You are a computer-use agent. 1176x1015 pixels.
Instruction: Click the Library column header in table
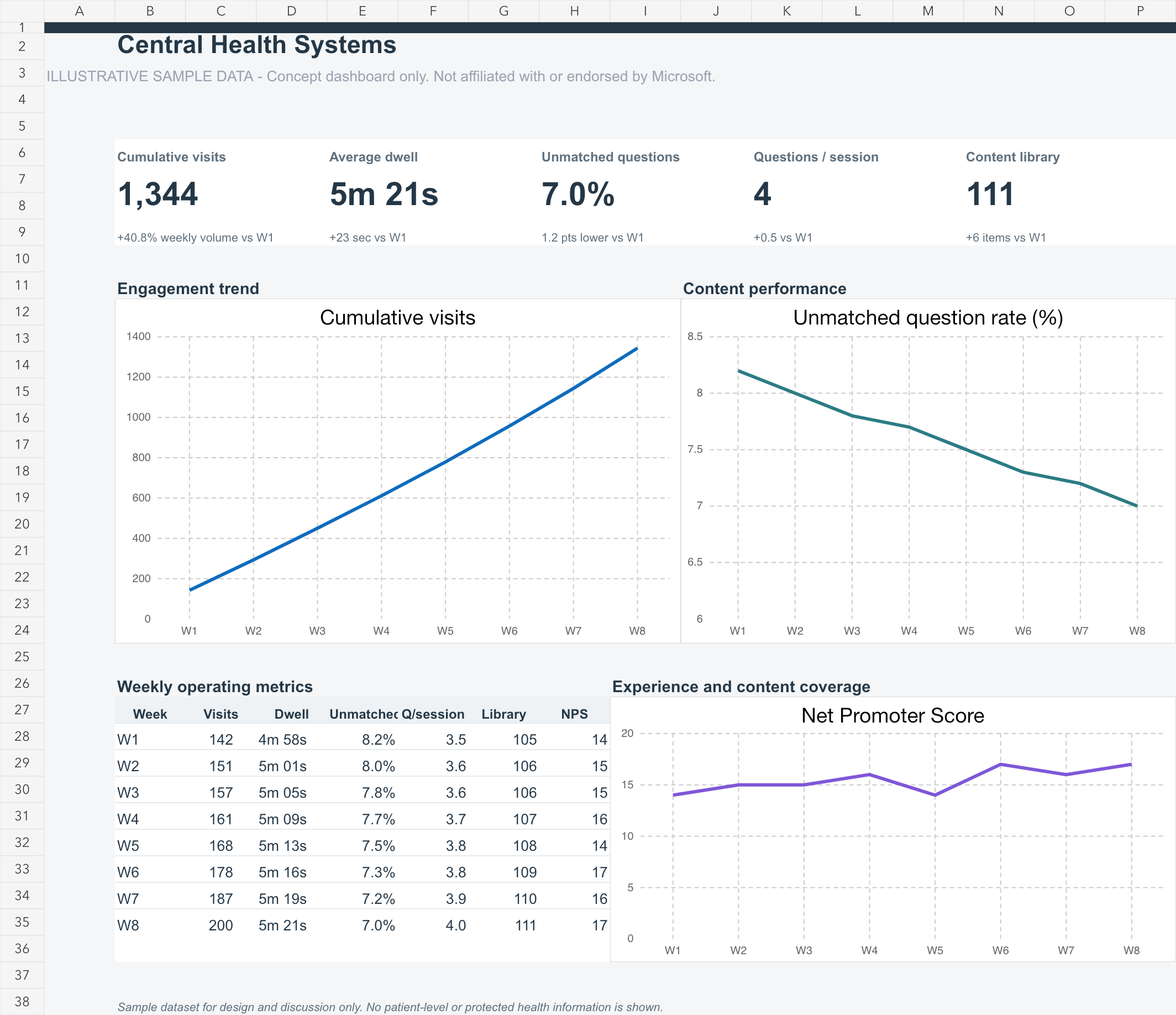click(503, 714)
